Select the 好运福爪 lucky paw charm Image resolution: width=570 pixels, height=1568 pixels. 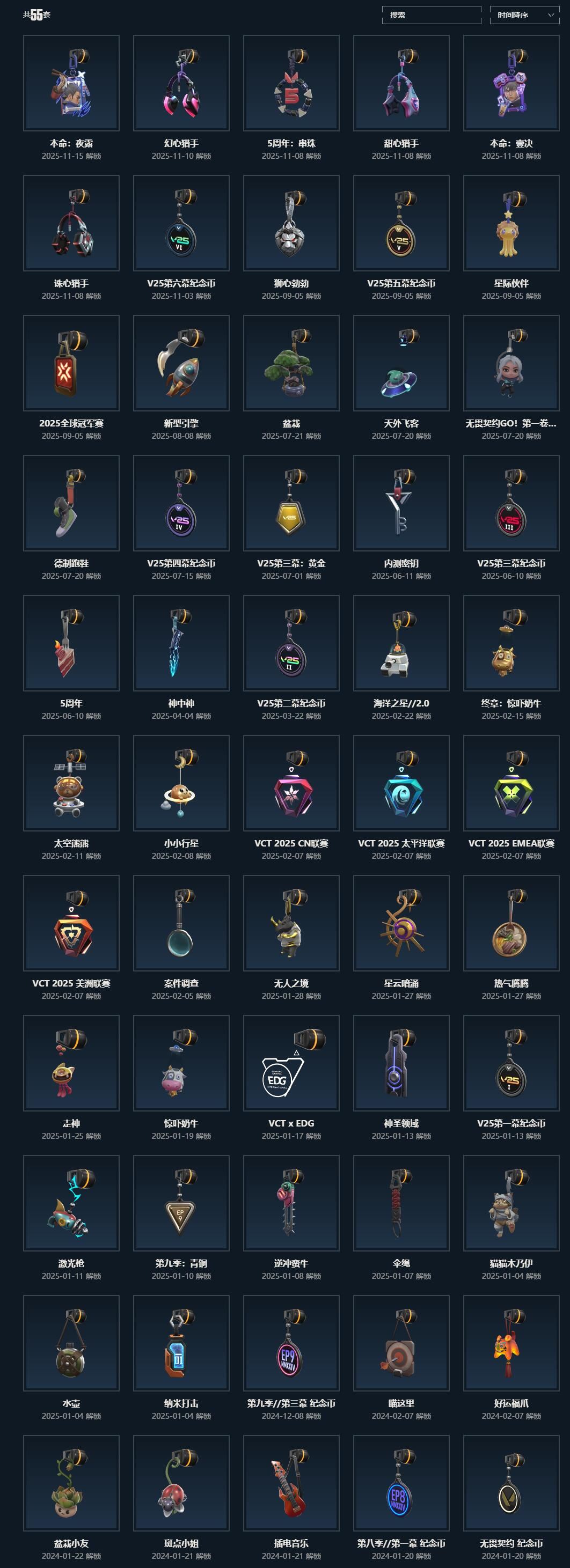(x=511, y=1343)
